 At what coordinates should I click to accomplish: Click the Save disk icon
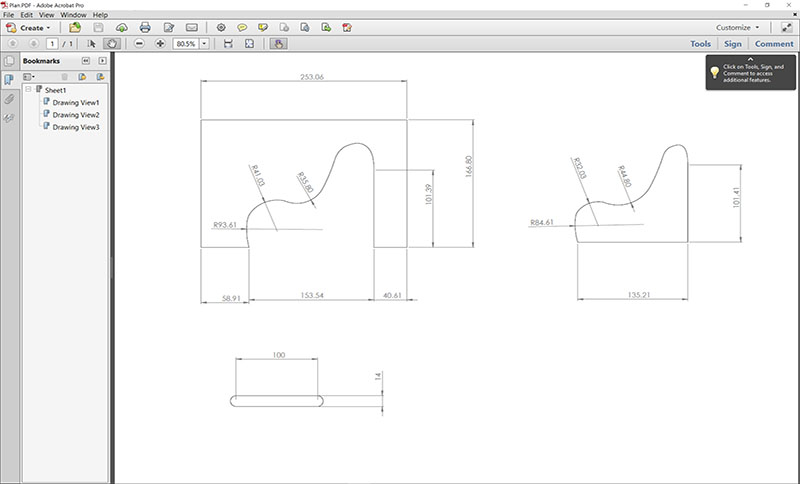[98, 28]
